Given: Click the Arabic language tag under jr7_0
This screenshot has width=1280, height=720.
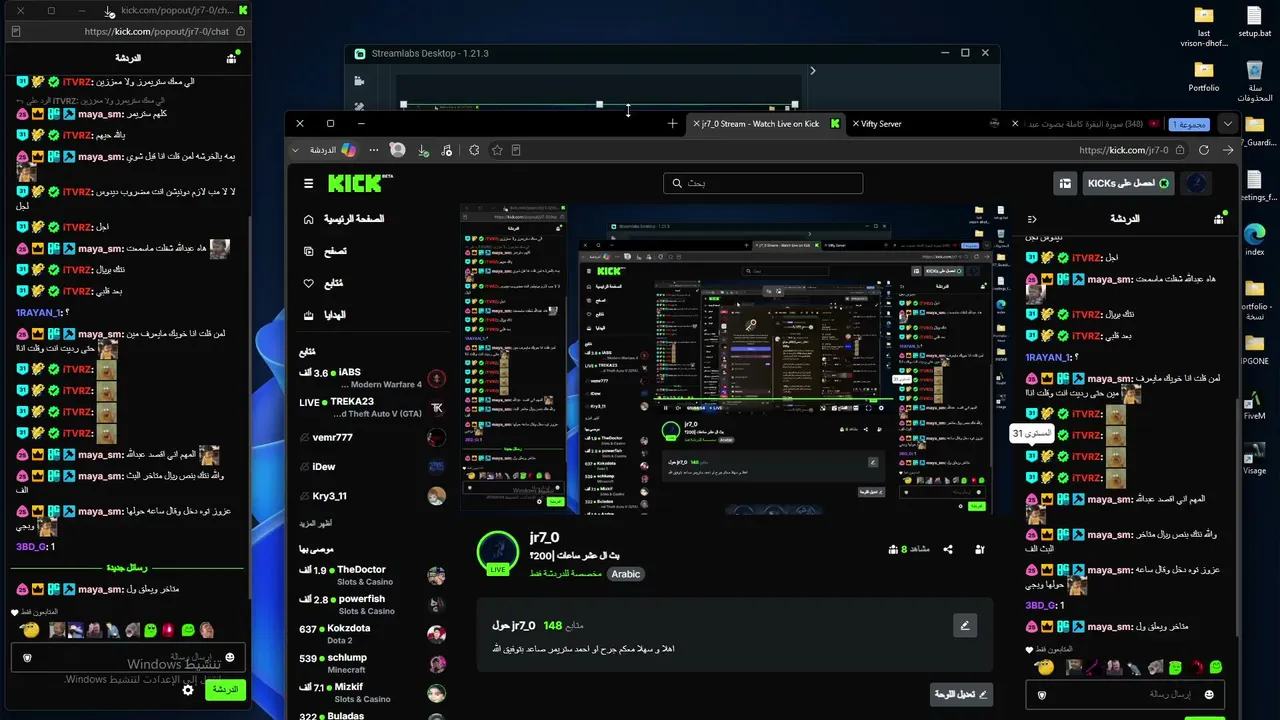Looking at the screenshot, I should [x=626, y=574].
